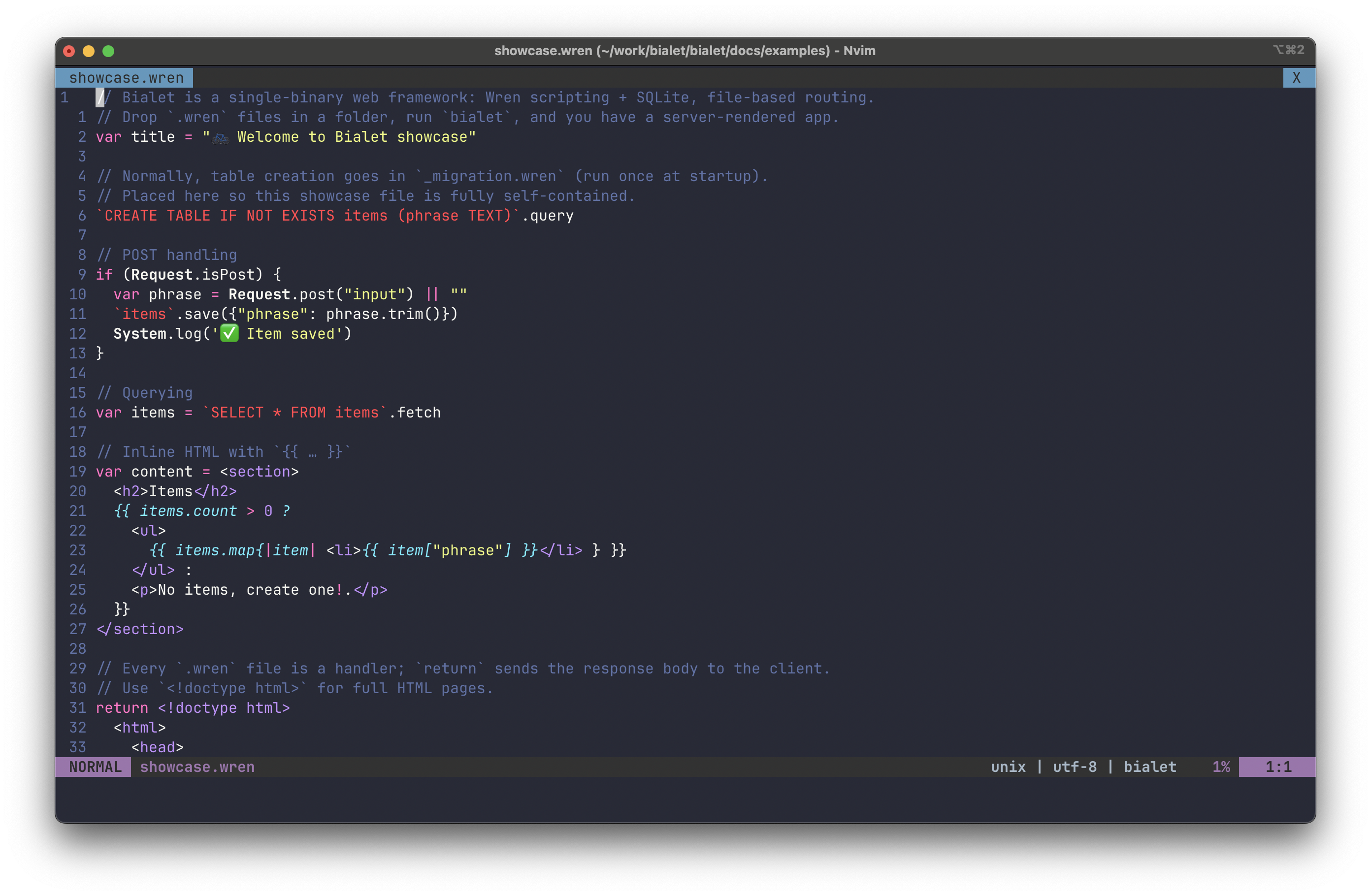
Task: Click the green fullscreen window button
Action: click(x=108, y=51)
